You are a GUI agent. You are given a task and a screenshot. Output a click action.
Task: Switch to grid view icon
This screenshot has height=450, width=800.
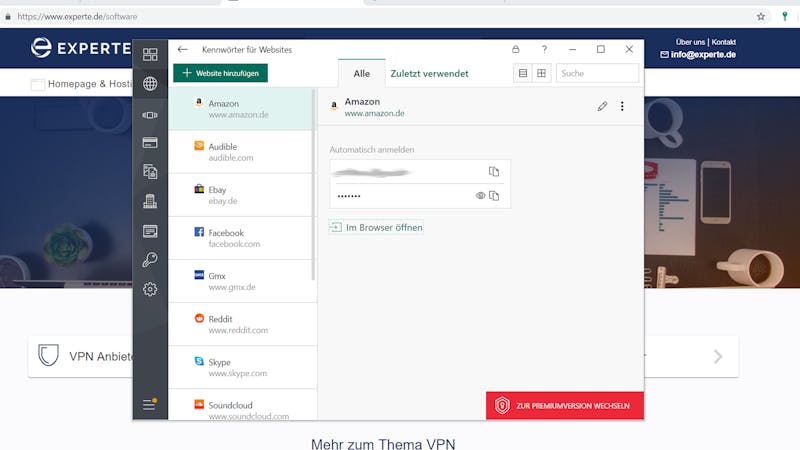click(x=541, y=73)
